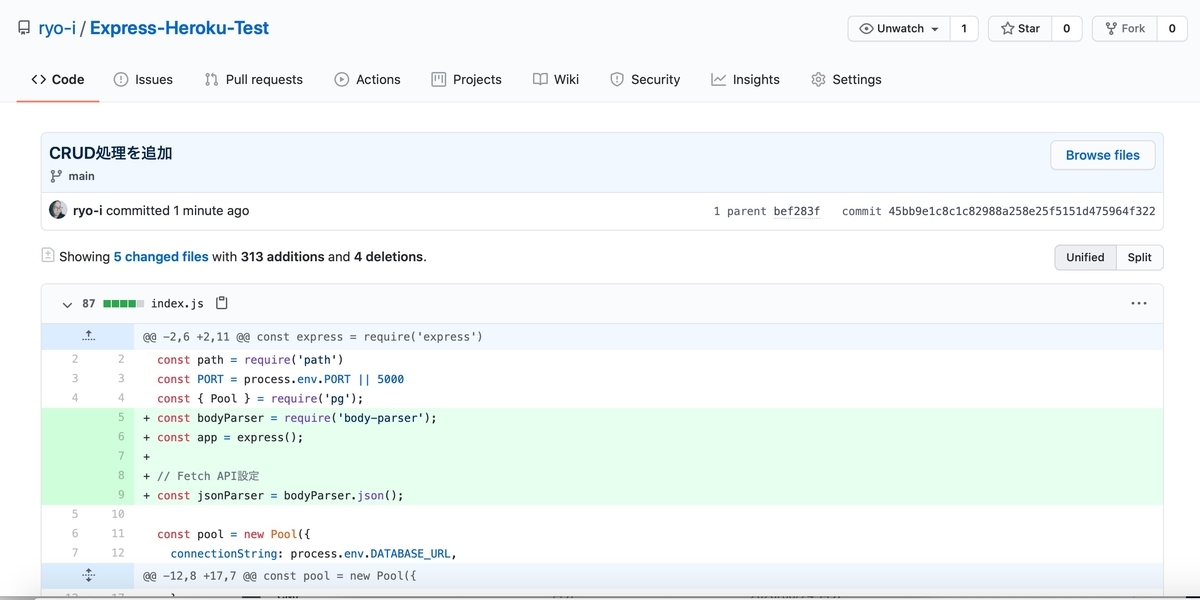The width and height of the screenshot is (1200, 600).
Task: Click the eye icon on Unwatch
Action: 866,29
